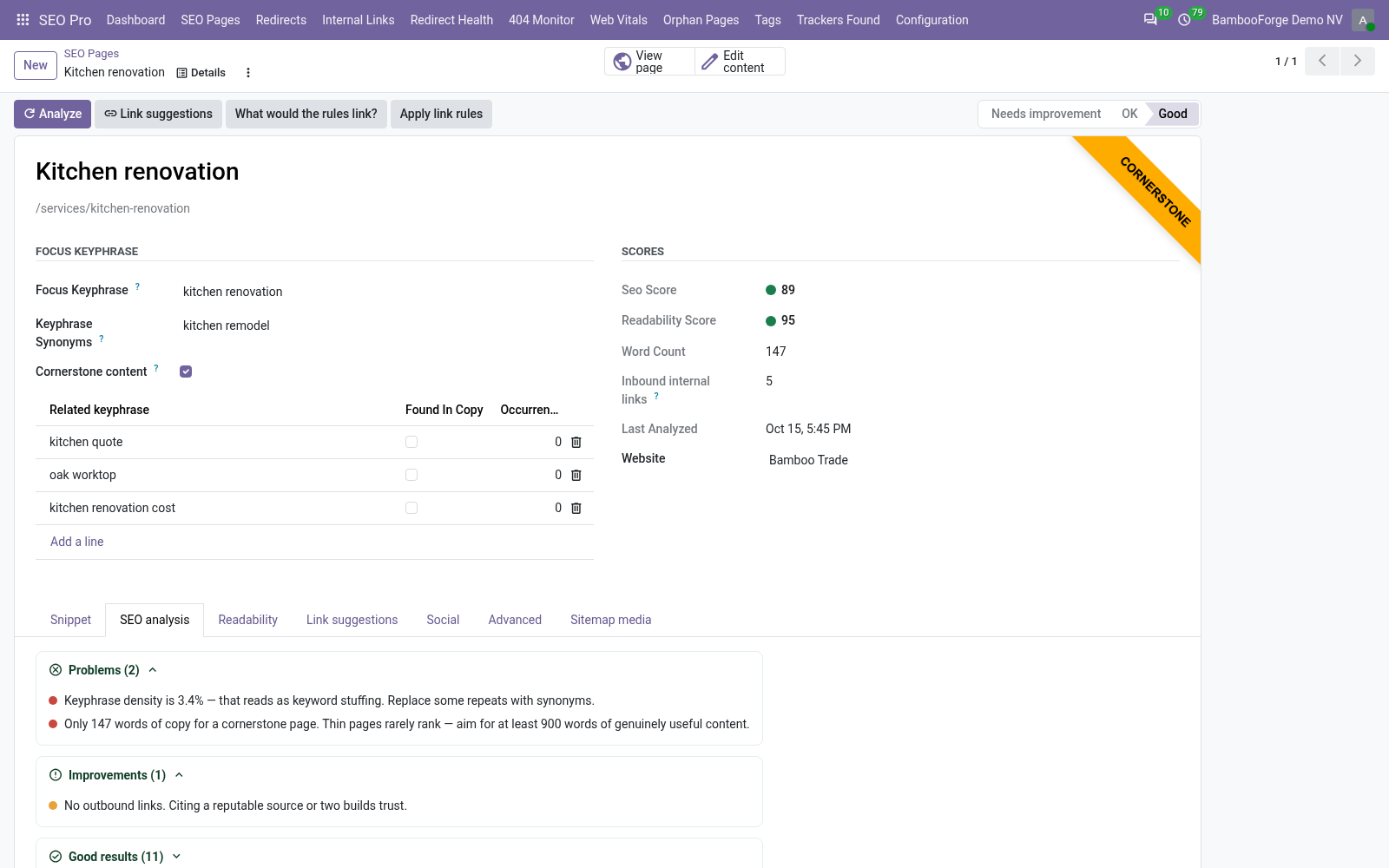Show help for Focus Keyphrase

click(x=137, y=286)
